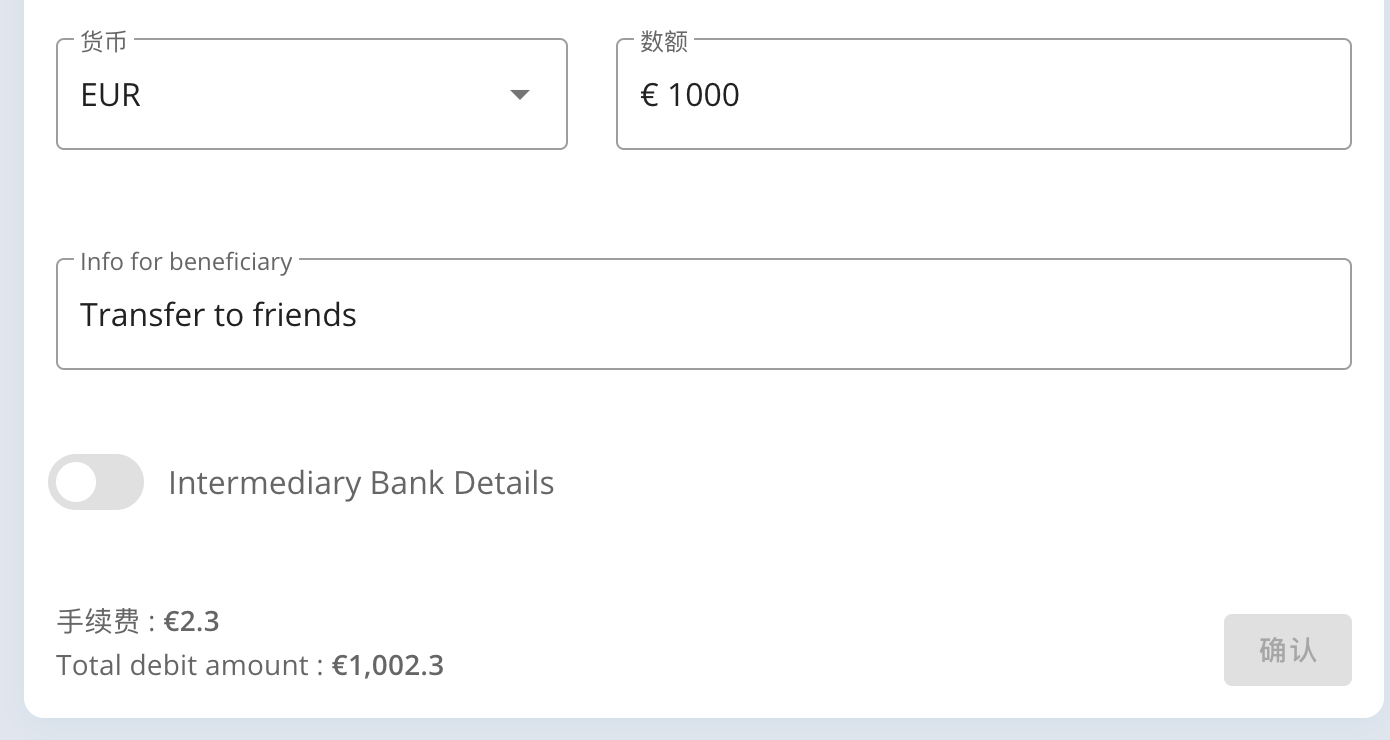The width and height of the screenshot is (1390, 740).
Task: Click the 货币 field label
Action: click(x=103, y=42)
